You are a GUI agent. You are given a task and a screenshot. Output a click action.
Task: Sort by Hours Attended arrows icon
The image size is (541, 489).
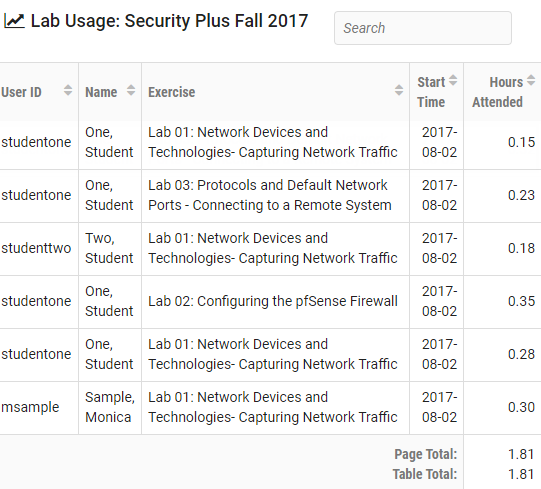pyautogui.click(x=531, y=80)
